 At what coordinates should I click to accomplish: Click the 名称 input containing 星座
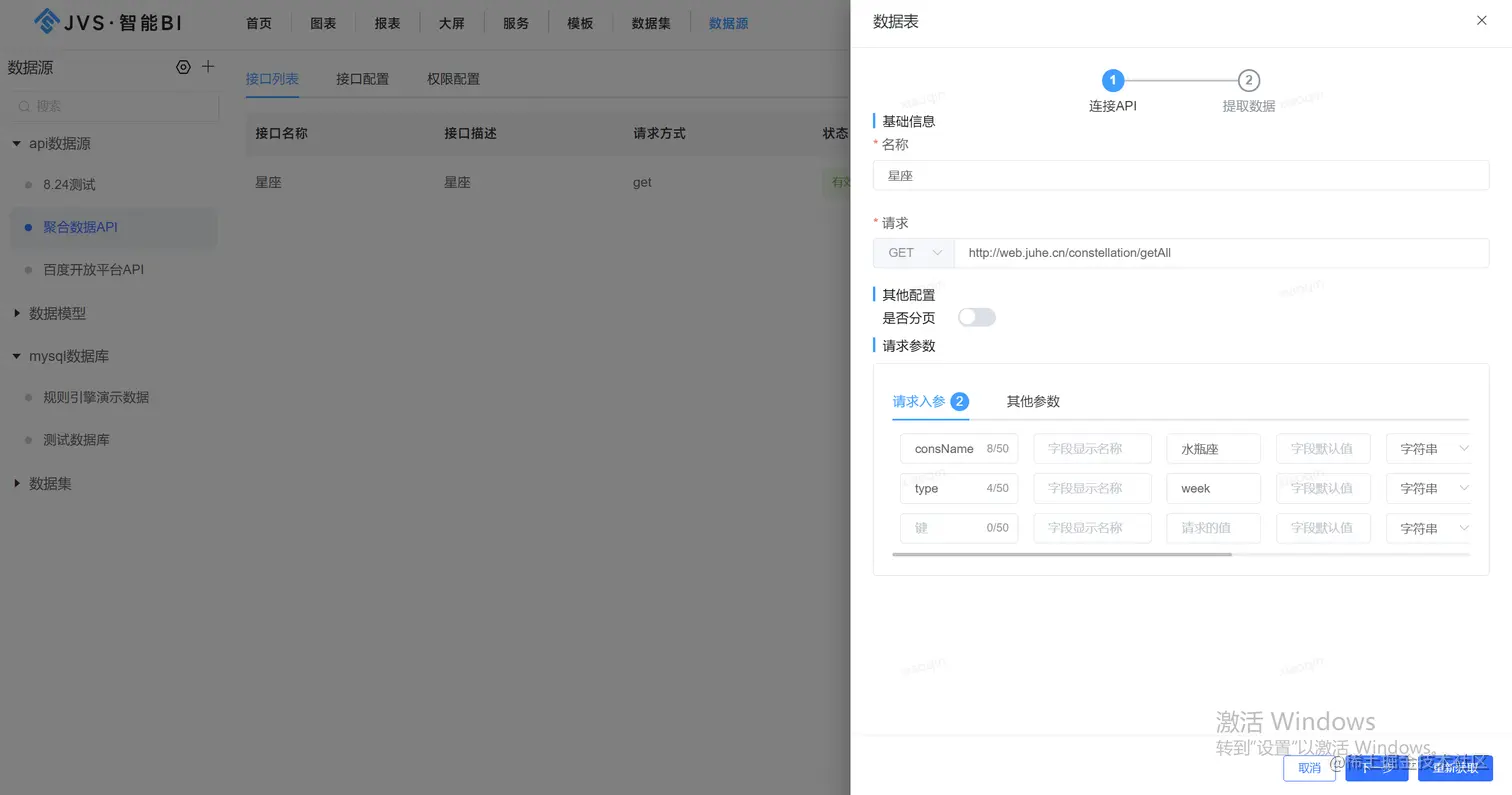1181,175
